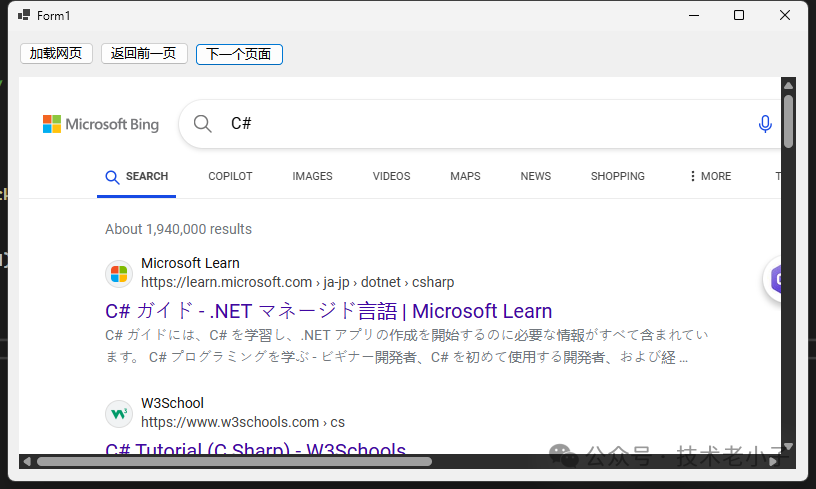The width and height of the screenshot is (816, 489).
Task: Click the Form1 window title icon
Action: (24, 15)
